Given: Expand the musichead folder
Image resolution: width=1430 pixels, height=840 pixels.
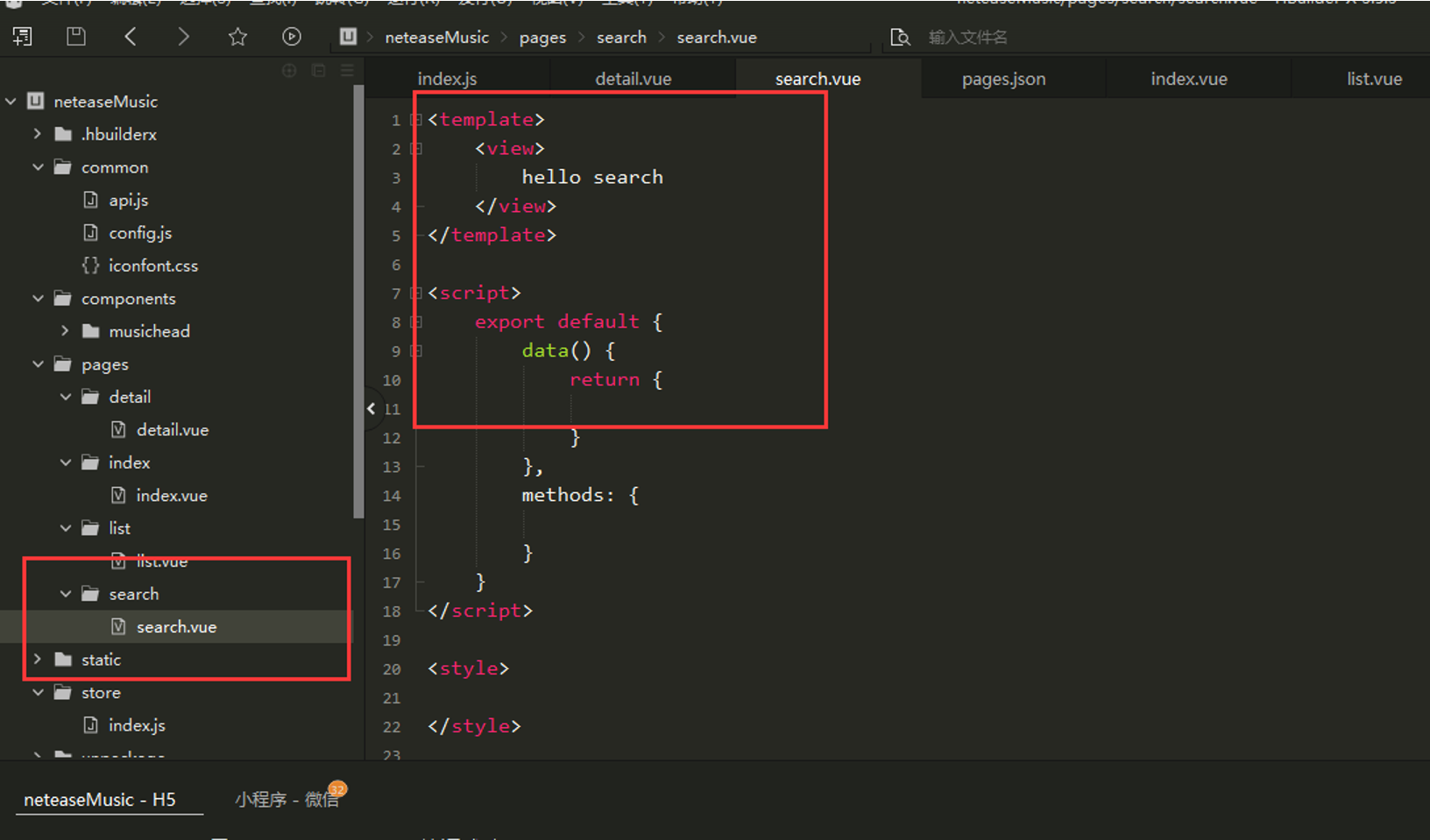Looking at the screenshot, I should click(x=65, y=331).
